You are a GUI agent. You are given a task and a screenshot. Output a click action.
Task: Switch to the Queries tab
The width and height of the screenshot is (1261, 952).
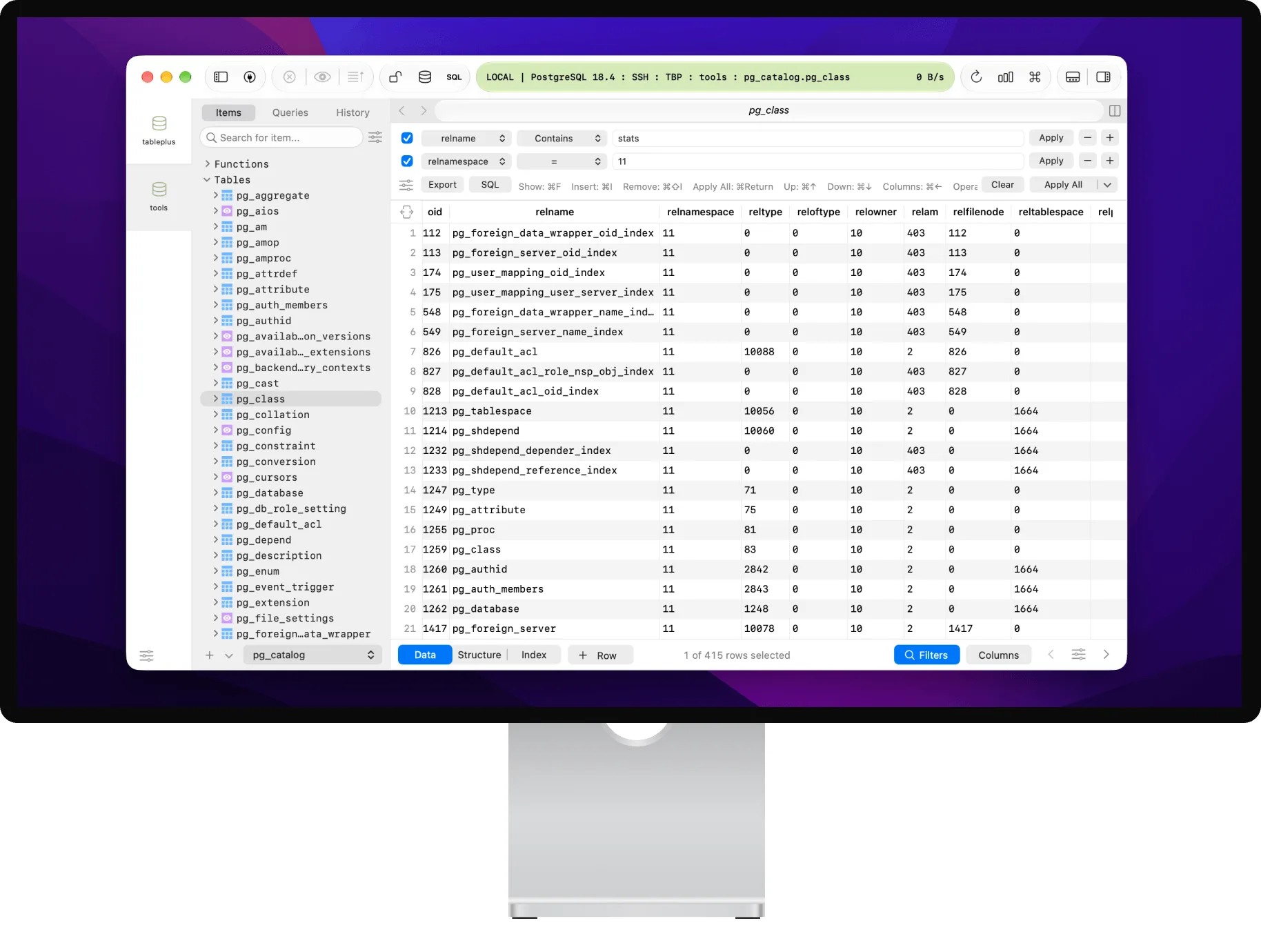pos(290,112)
